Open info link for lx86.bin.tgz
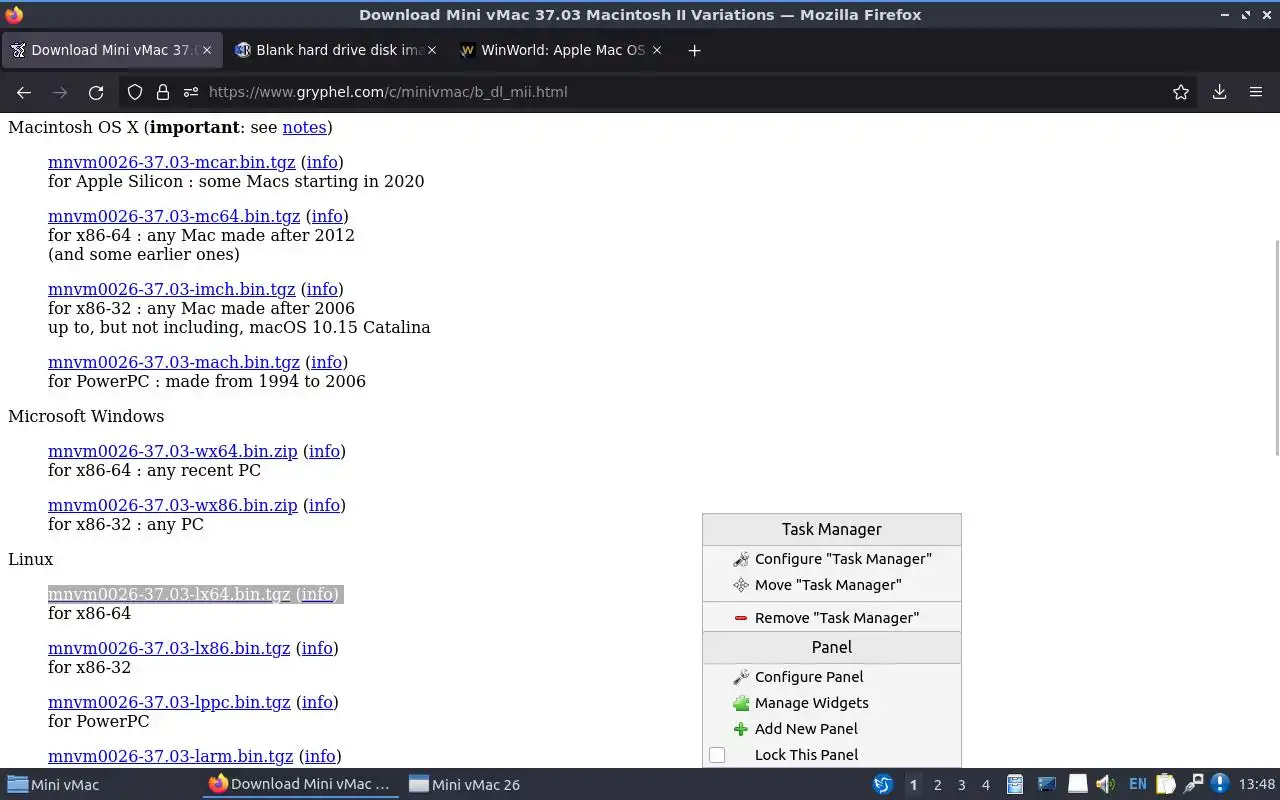Screen dimensions: 1280x800 click(317, 648)
